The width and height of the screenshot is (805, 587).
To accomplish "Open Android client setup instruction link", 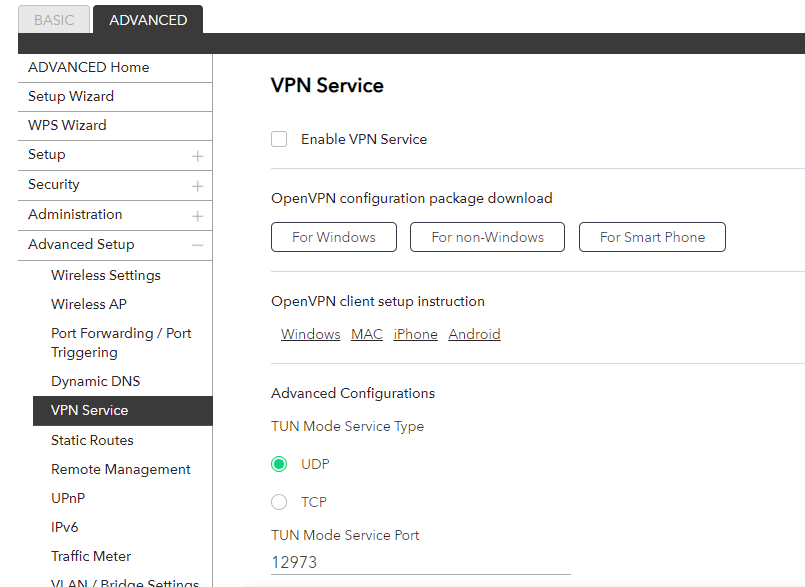I will [474, 334].
